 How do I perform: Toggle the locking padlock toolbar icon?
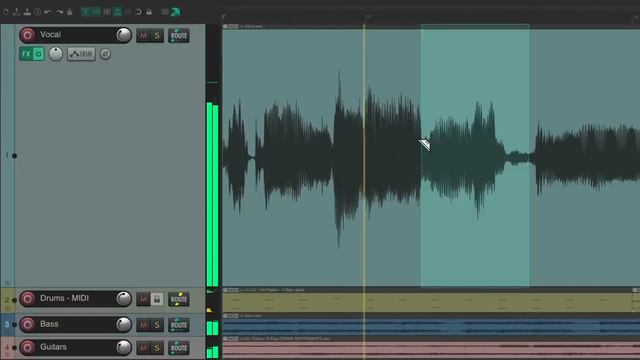[x=149, y=12]
